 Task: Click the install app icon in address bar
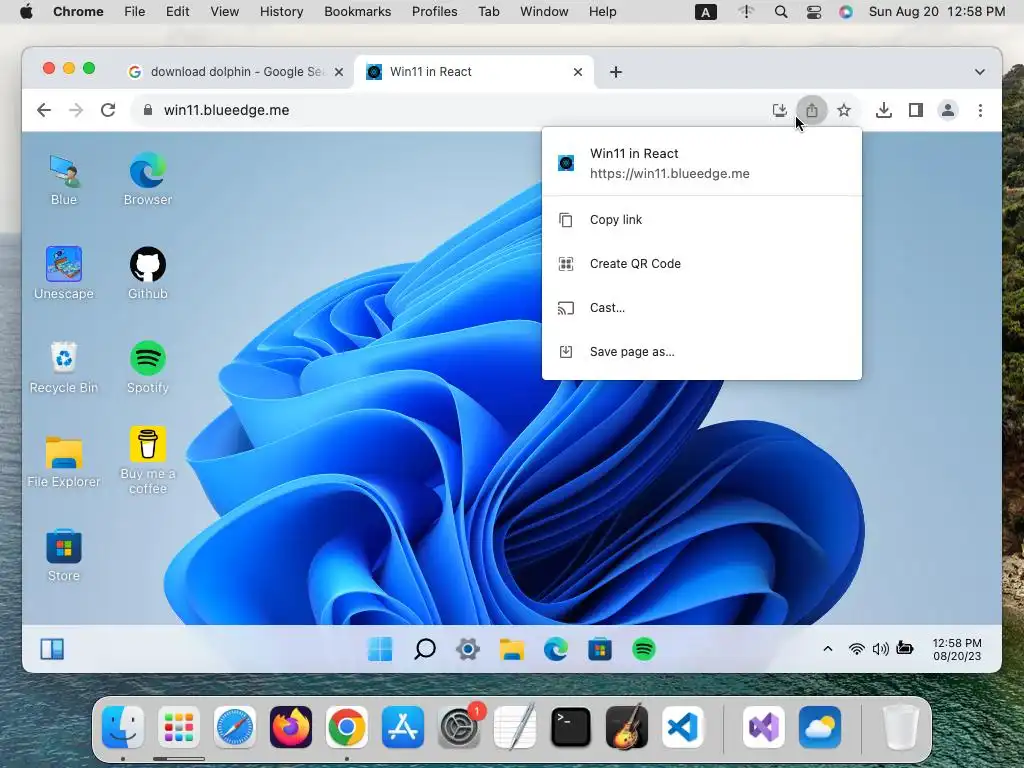780,110
